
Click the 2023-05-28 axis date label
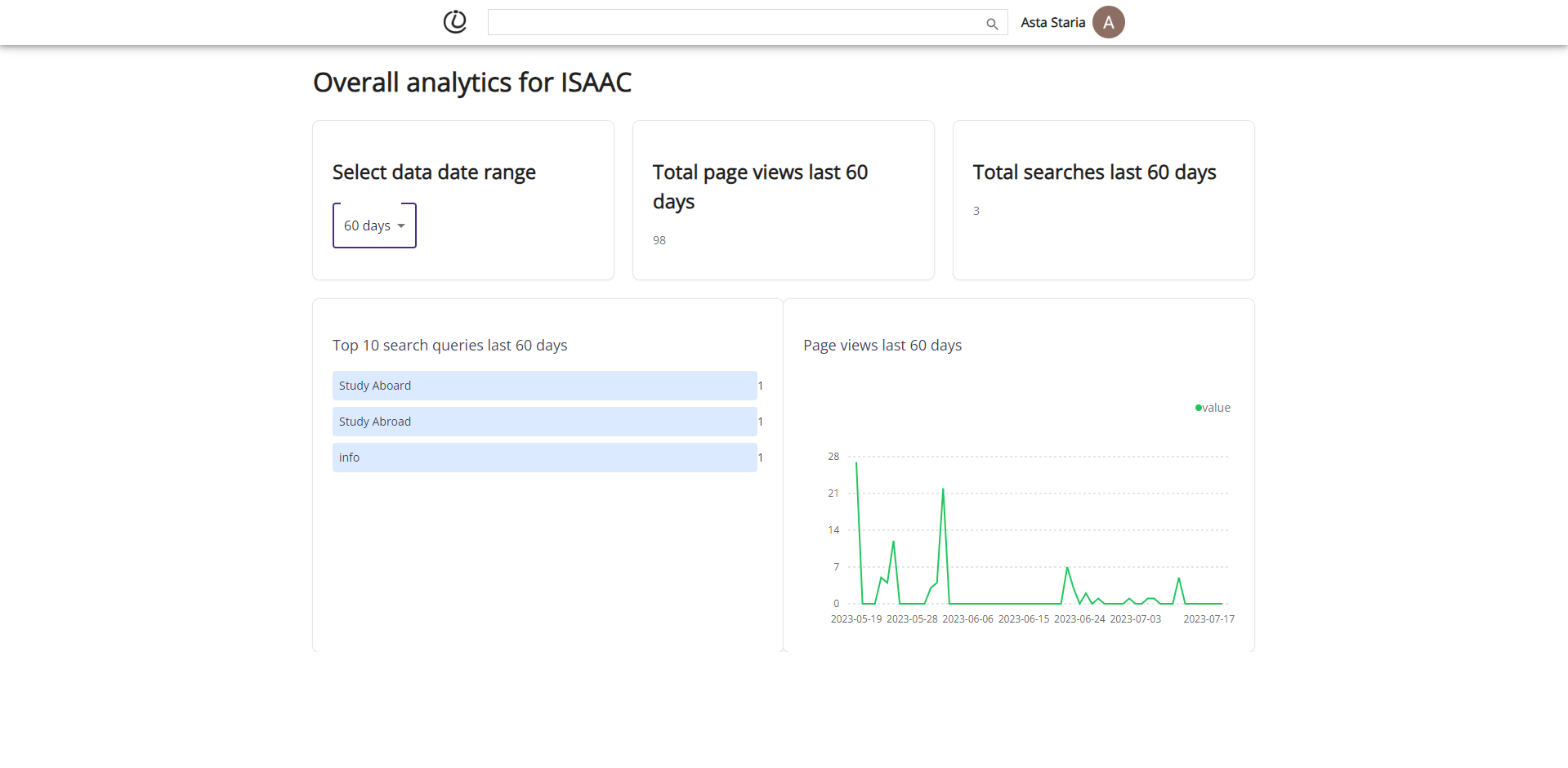tap(912, 619)
